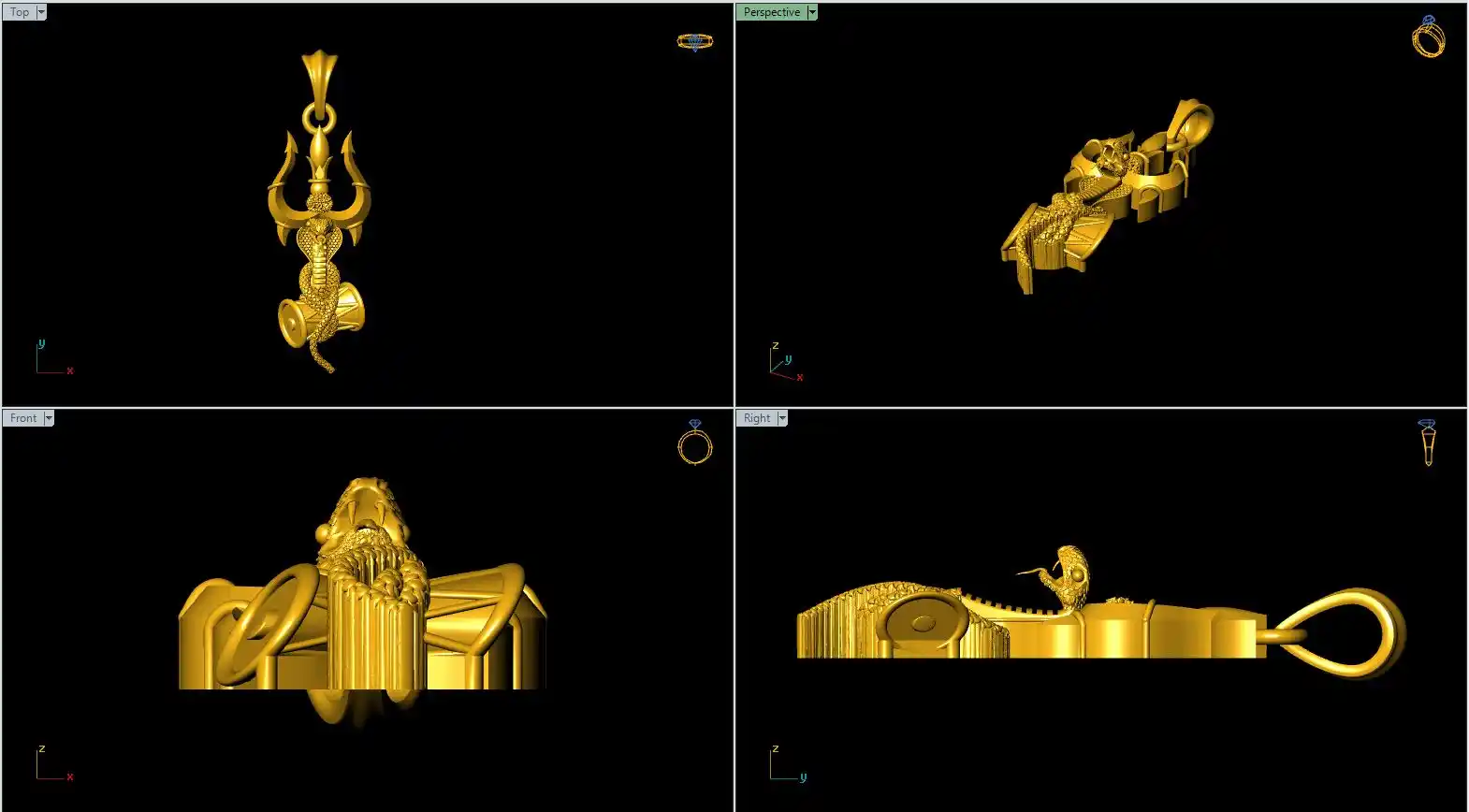Expand the Front viewport dropdown menu

tap(49, 418)
